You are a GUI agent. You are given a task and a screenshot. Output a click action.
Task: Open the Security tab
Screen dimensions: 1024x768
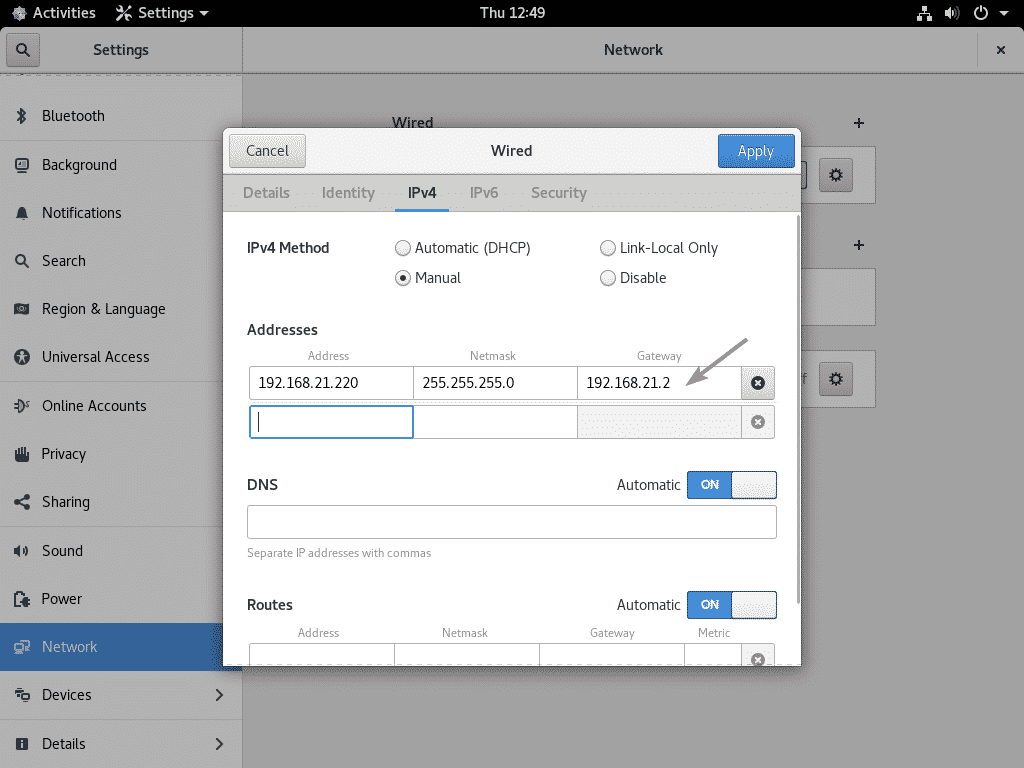tap(558, 193)
